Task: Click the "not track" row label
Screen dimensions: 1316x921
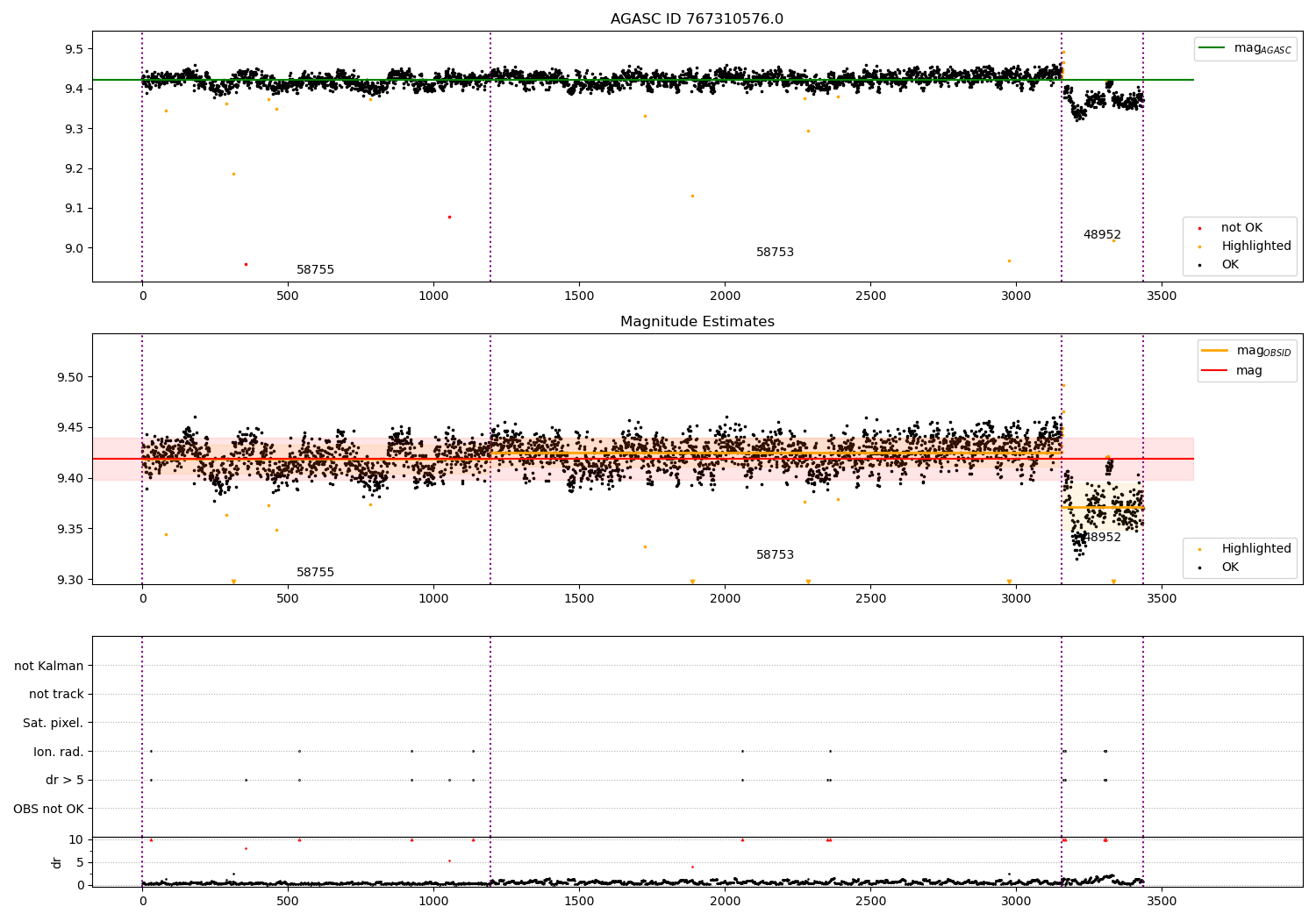Action: 56,695
